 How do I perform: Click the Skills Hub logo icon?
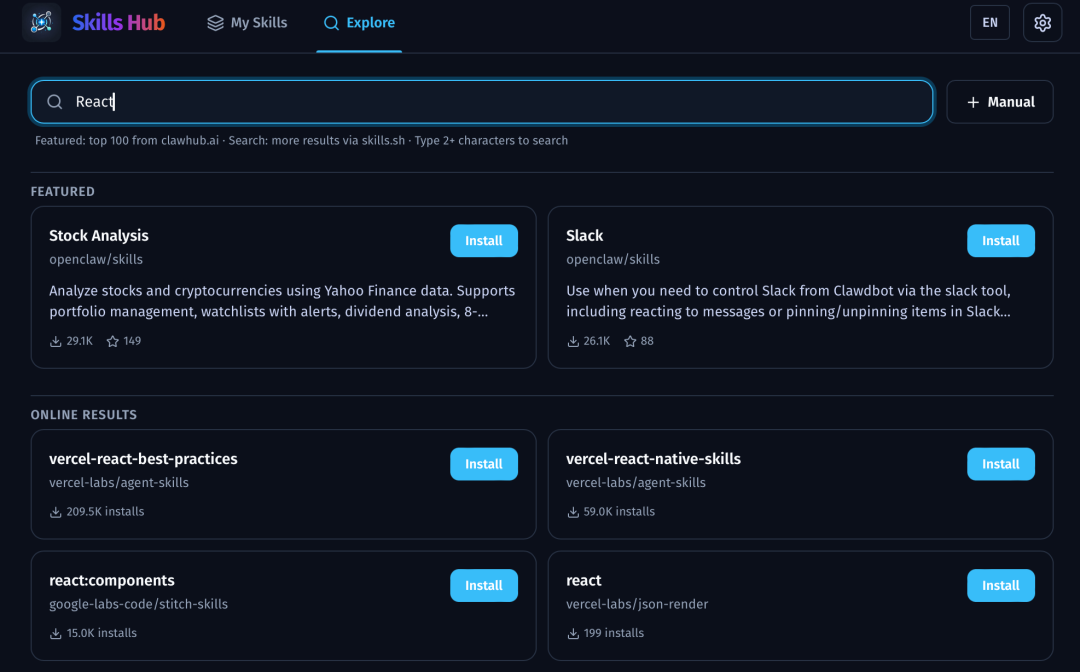41,22
